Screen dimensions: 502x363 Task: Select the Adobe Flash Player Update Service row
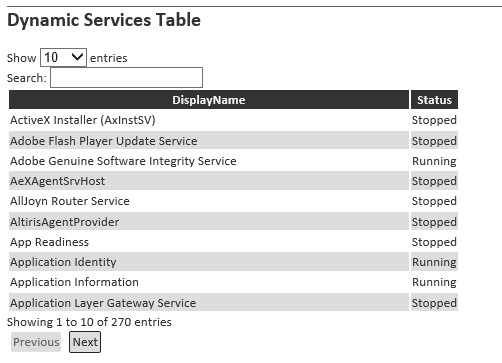(233, 140)
